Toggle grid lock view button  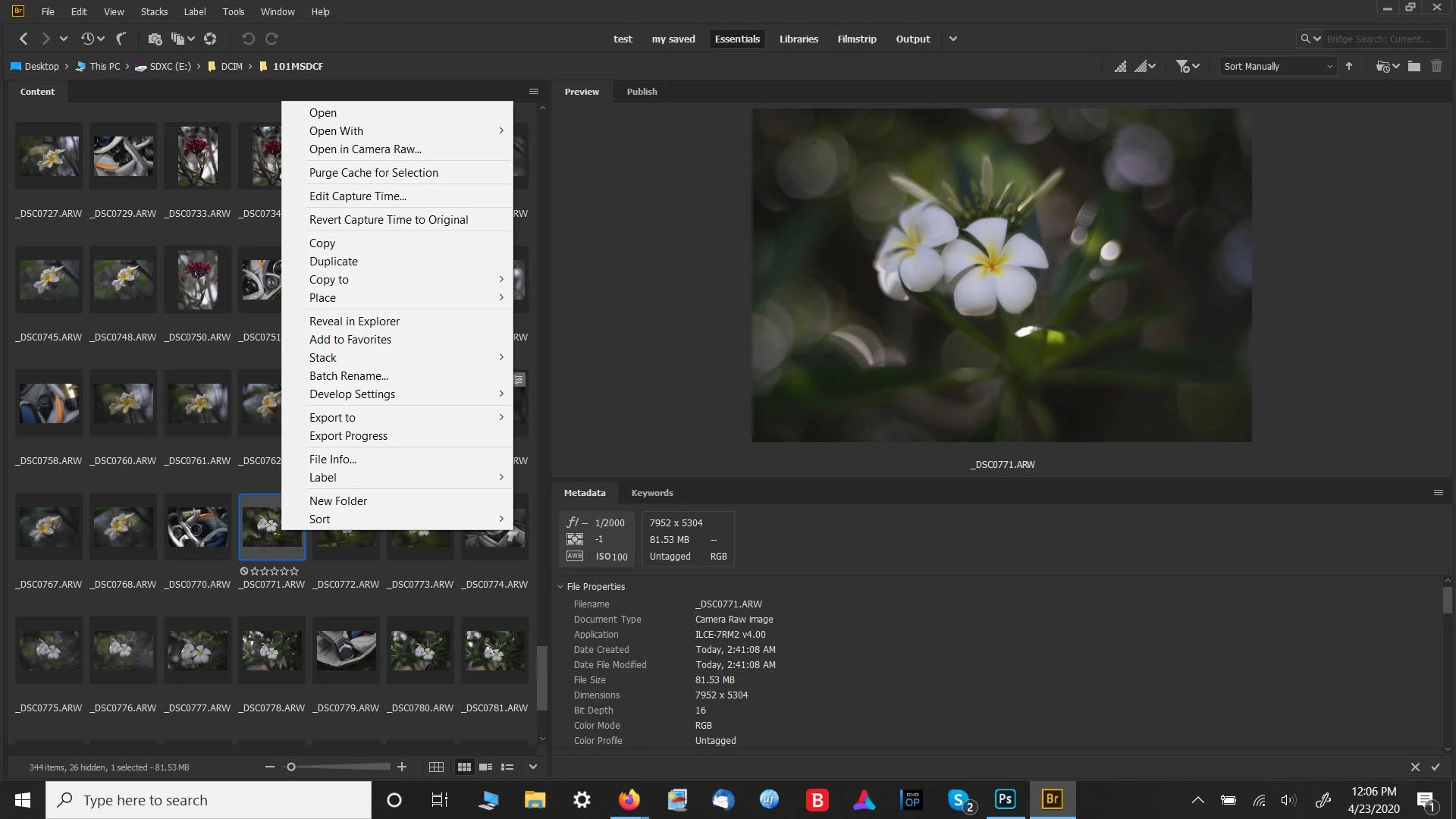pyautogui.click(x=436, y=767)
